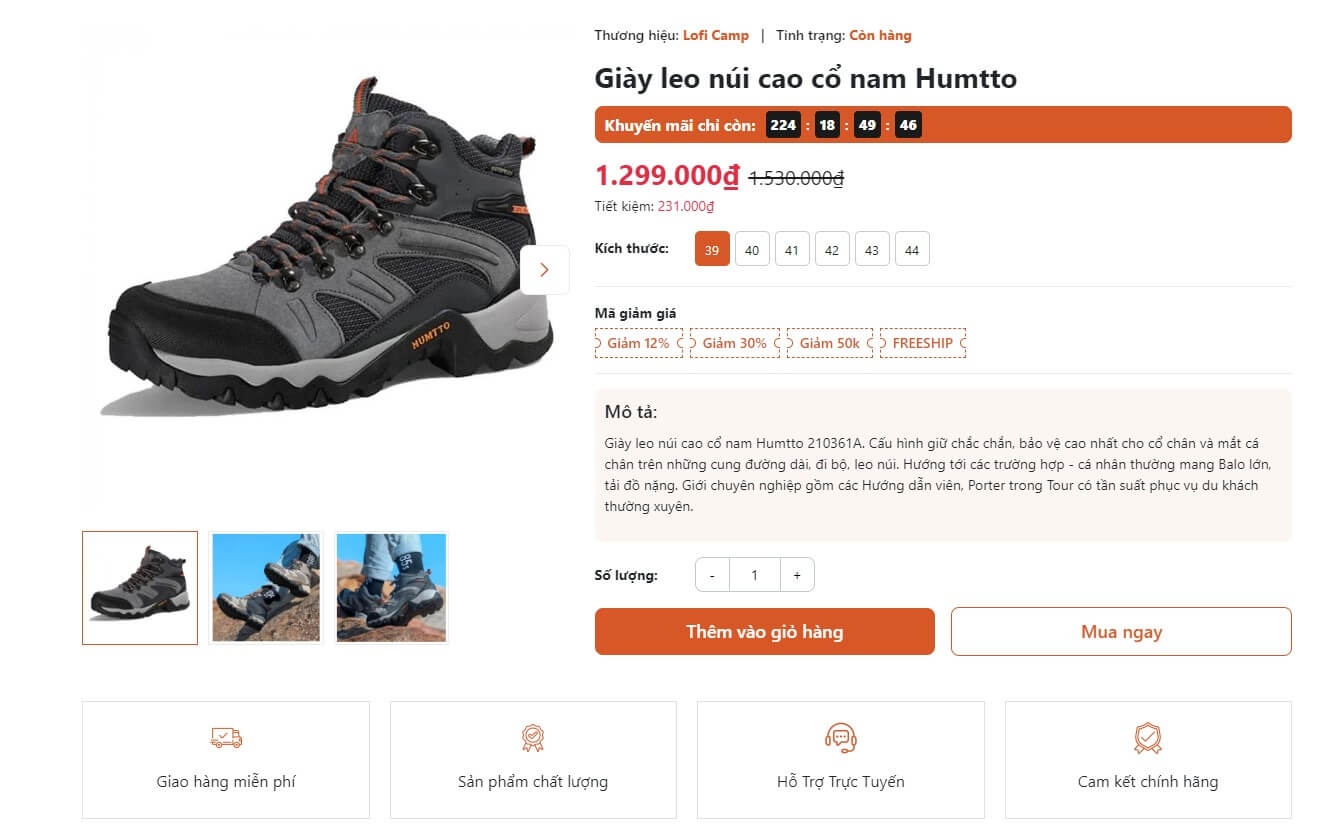Click the online support headset icon
Image resolution: width=1334 pixels, height=835 pixels.
click(841, 738)
